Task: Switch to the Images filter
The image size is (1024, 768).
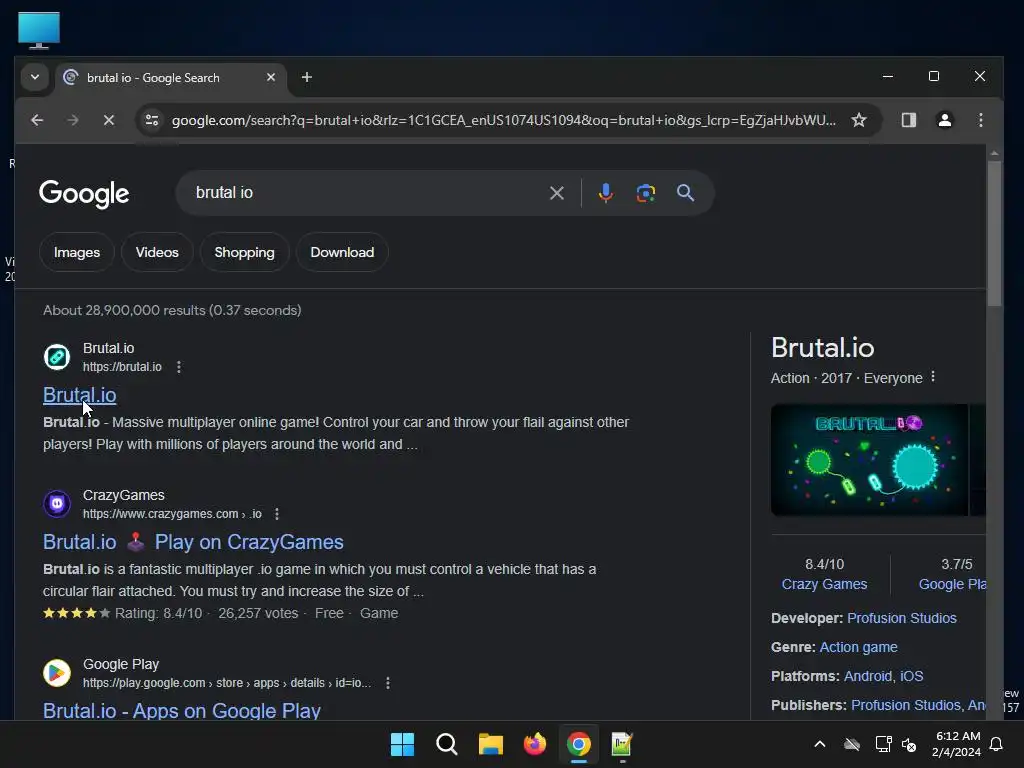Action: pos(77,252)
